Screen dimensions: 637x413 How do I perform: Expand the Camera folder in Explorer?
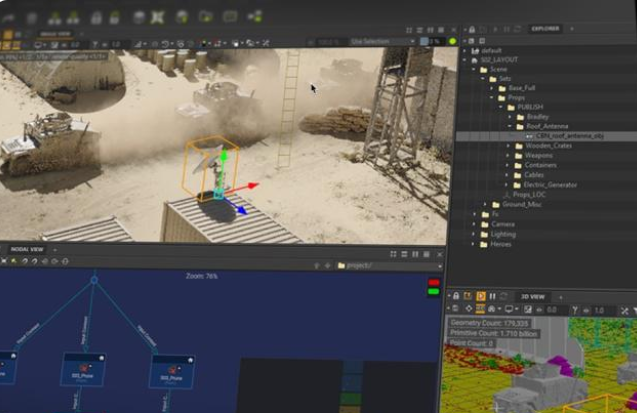click(474, 224)
